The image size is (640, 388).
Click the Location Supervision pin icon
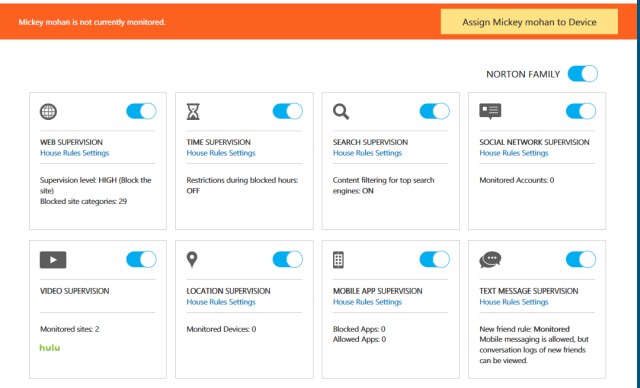coord(192,260)
